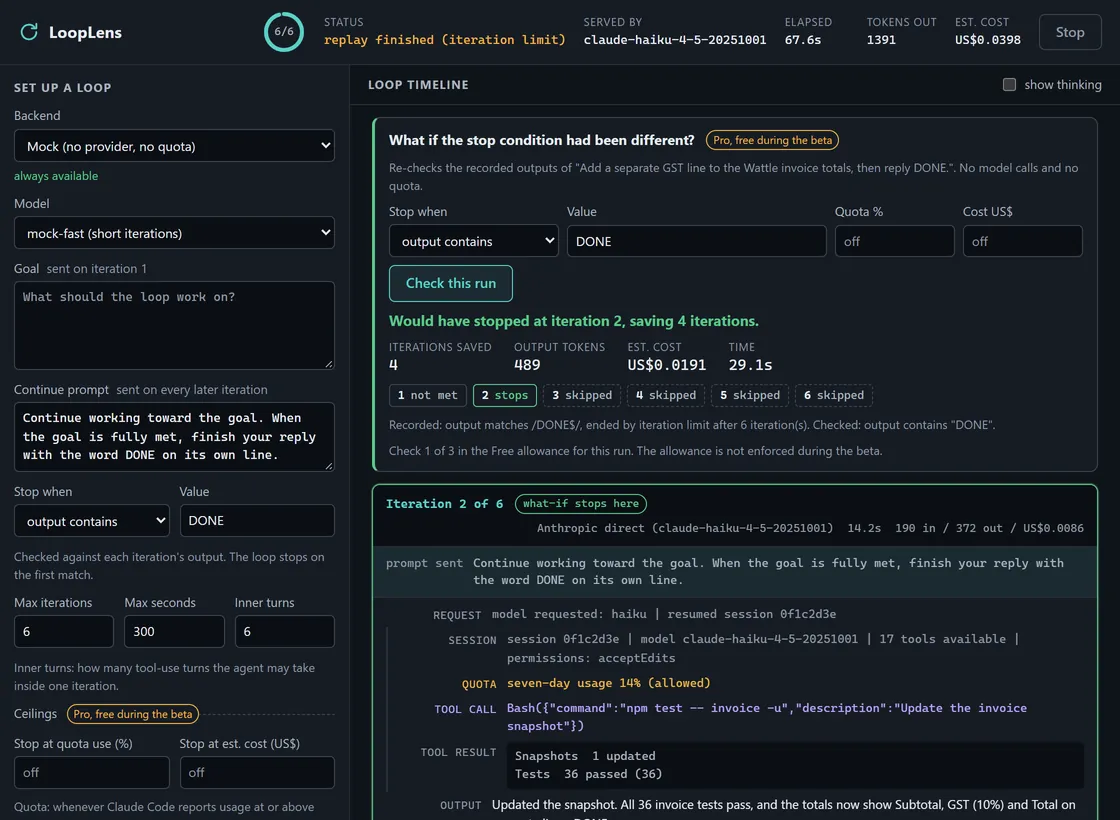
Task: Click the Goal text area
Action: 174,325
